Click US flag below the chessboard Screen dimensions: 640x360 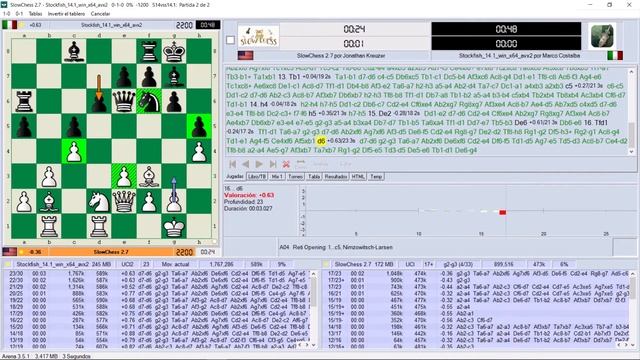coord(9,252)
